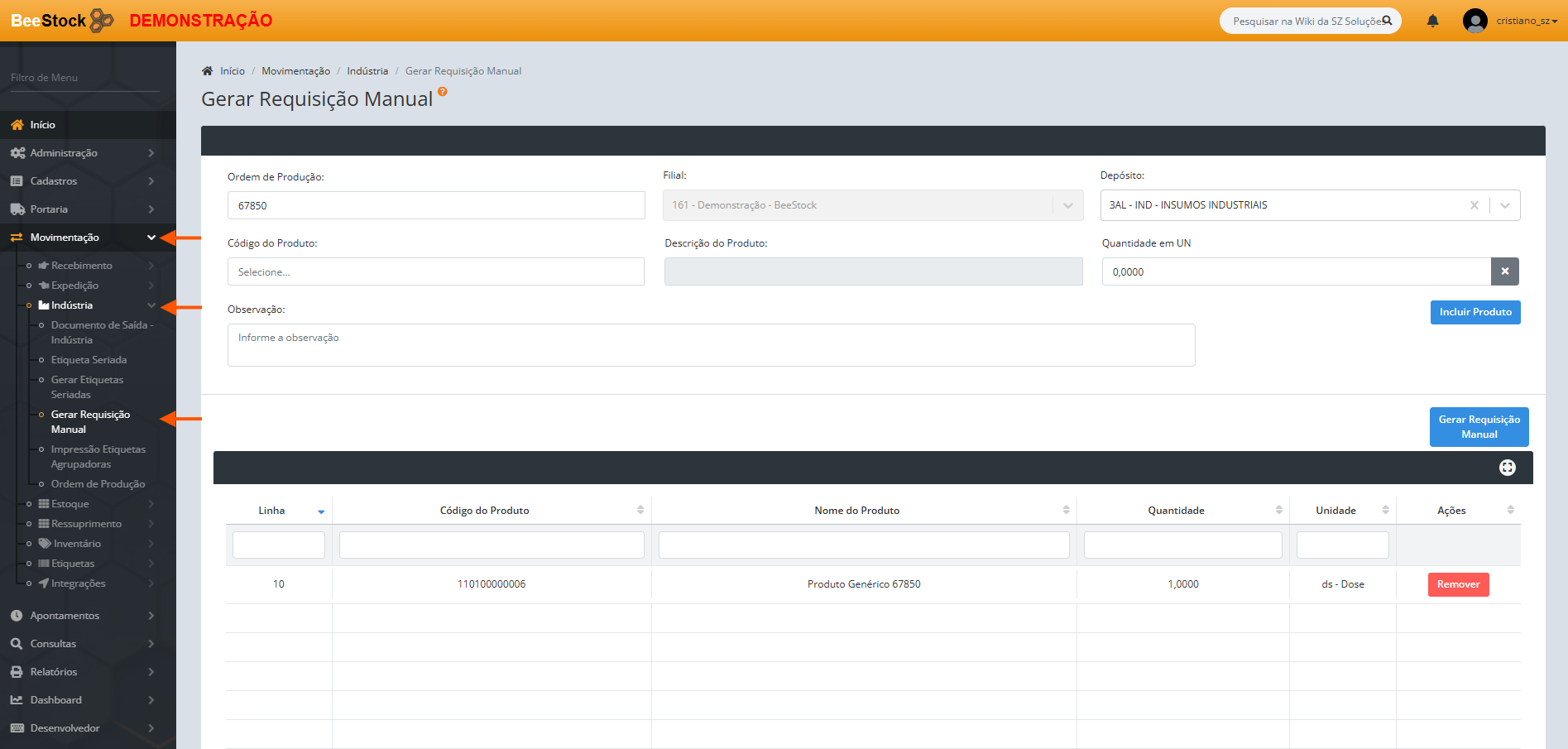Click the Incluir Produto button
This screenshot has width=1568, height=749.
(1474, 312)
